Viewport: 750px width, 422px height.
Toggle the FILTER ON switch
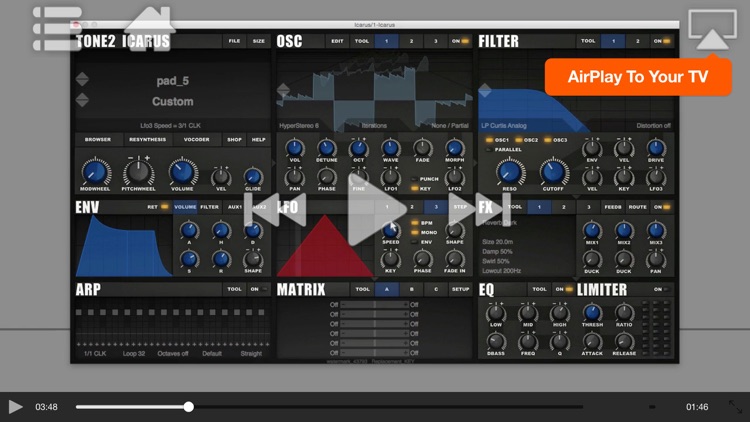pyautogui.click(x=662, y=41)
